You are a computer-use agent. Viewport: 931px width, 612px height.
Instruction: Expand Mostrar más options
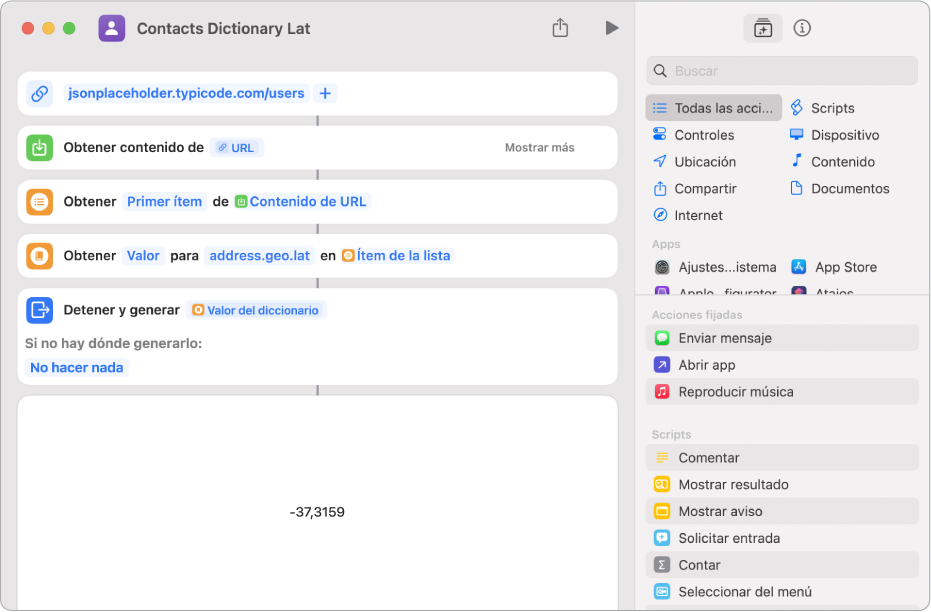pos(539,148)
